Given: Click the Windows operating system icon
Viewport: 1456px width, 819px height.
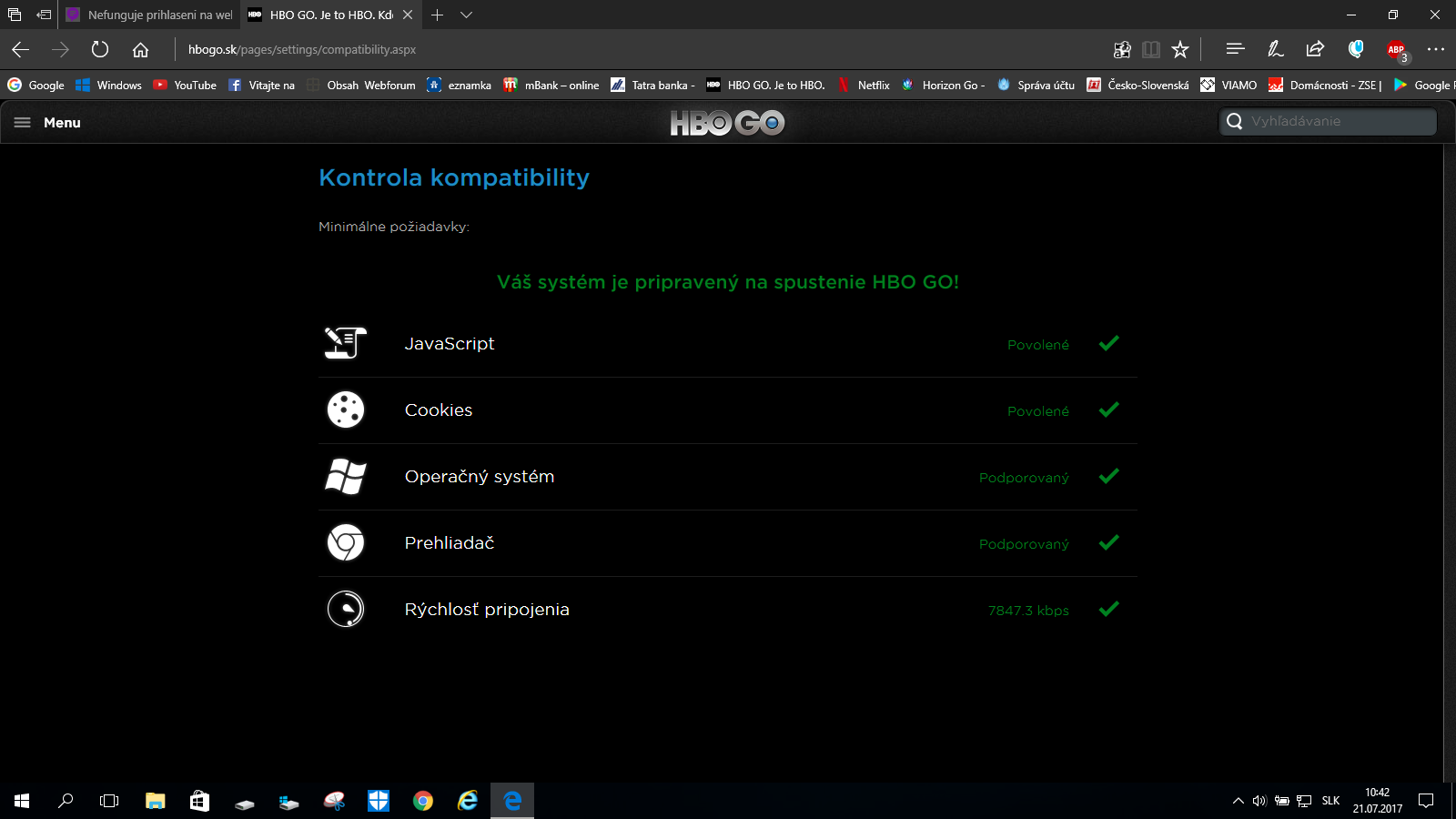Looking at the screenshot, I should point(346,476).
